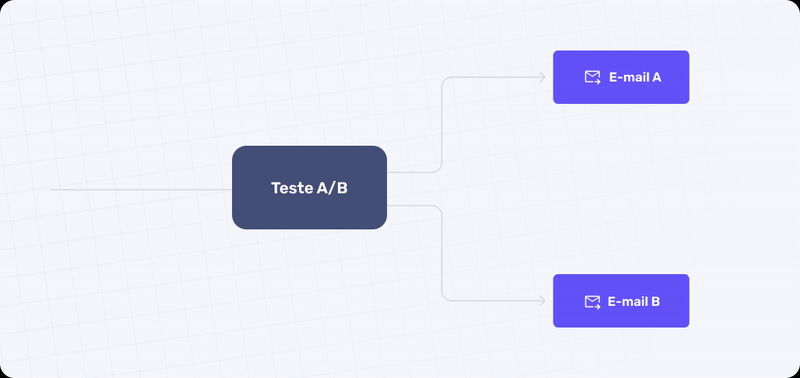Click the send-mail icon in E-mail A
The height and width of the screenshot is (378, 800).
coord(592,78)
